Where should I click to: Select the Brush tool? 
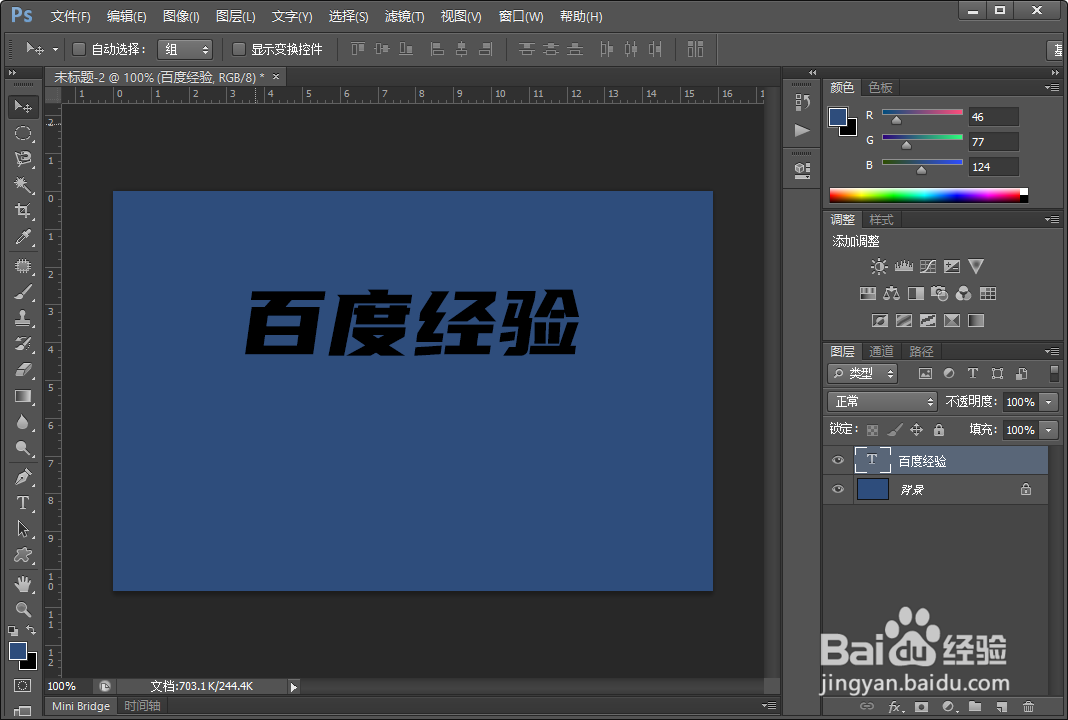pos(23,292)
